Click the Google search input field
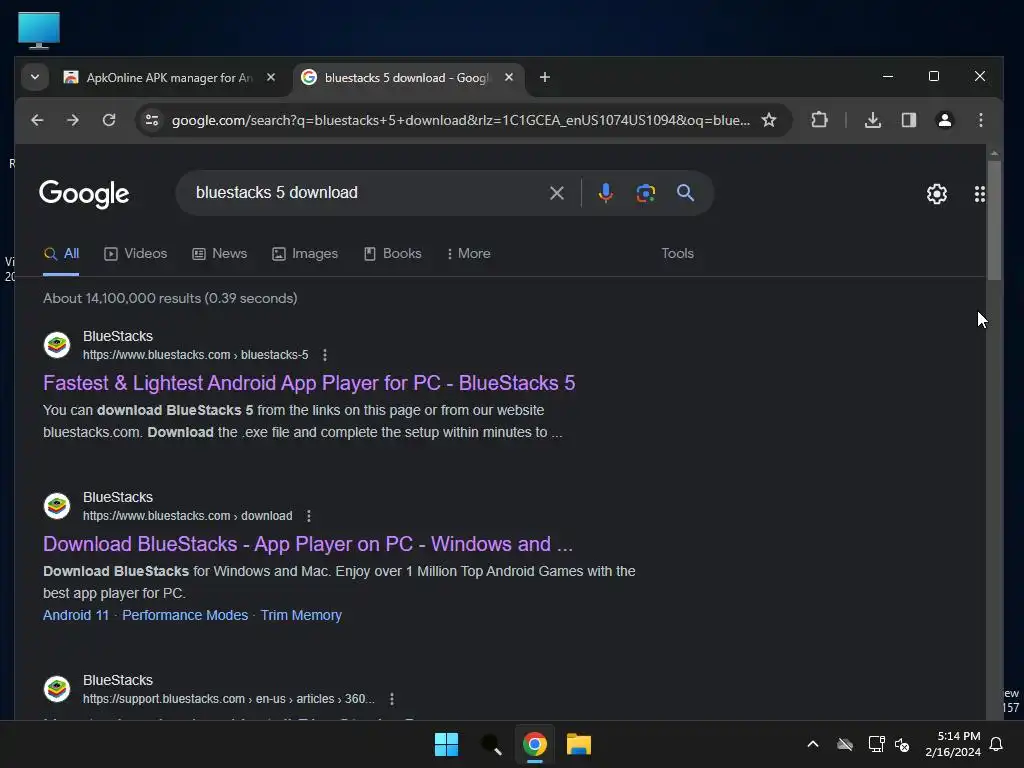Screen dimensions: 1024x768 pos(366,193)
